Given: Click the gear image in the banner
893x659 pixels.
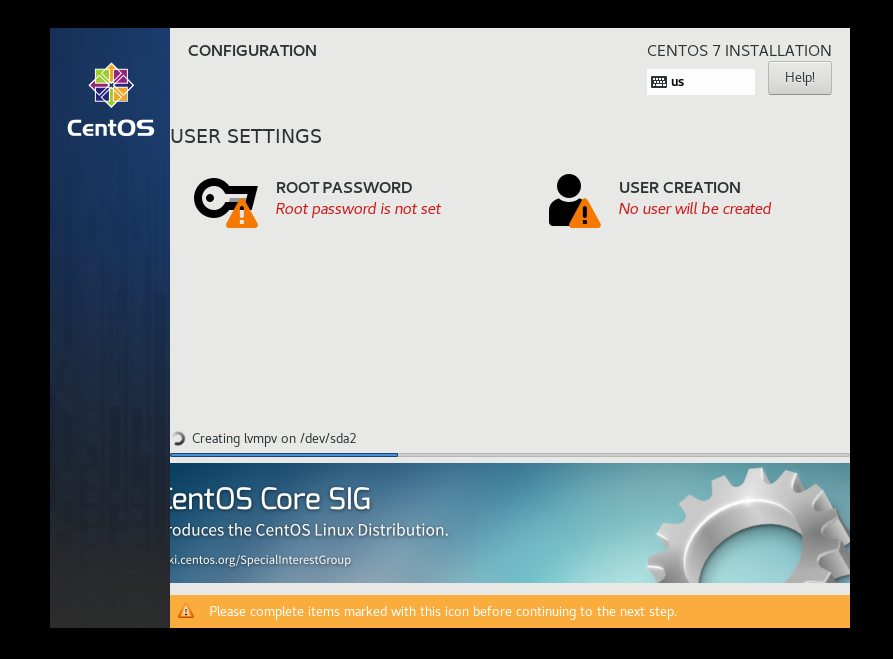Looking at the screenshot, I should click(x=748, y=525).
